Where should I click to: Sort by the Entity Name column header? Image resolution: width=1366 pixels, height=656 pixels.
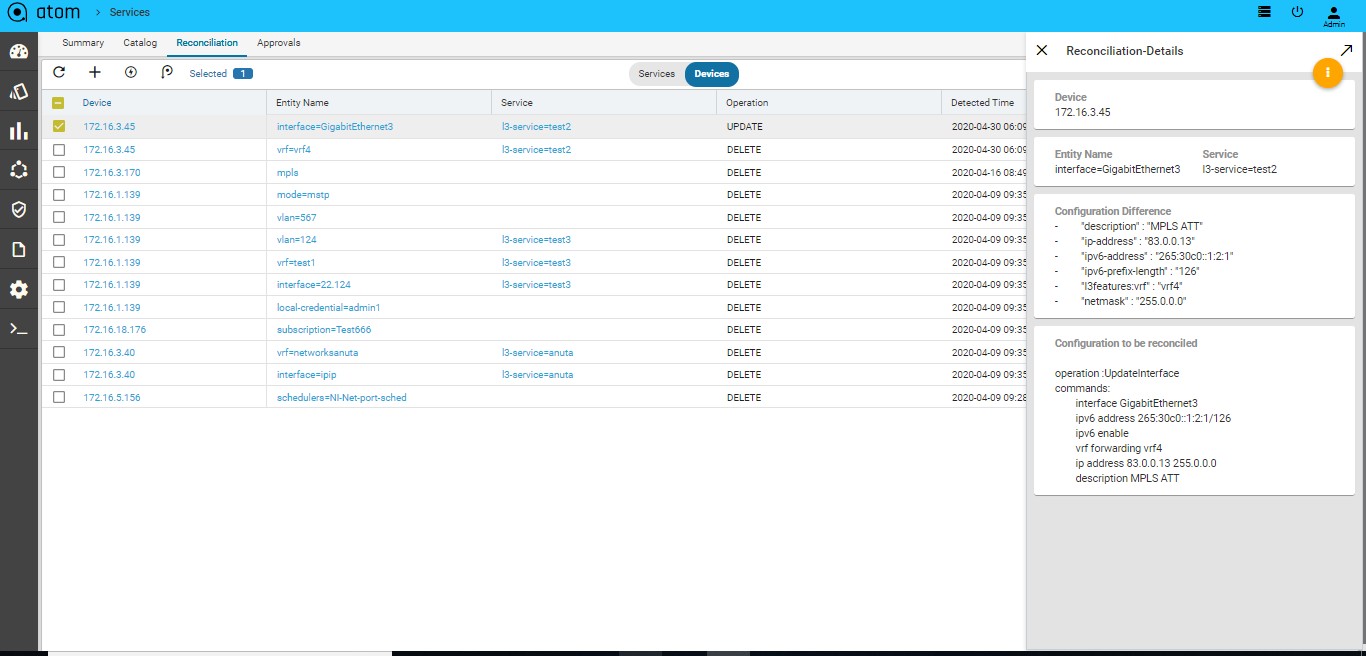point(303,103)
